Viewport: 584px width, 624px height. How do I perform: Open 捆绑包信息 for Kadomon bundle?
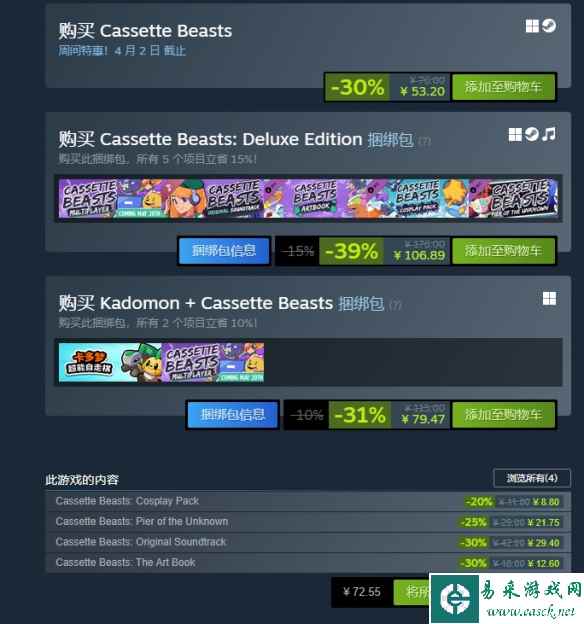pos(232,415)
